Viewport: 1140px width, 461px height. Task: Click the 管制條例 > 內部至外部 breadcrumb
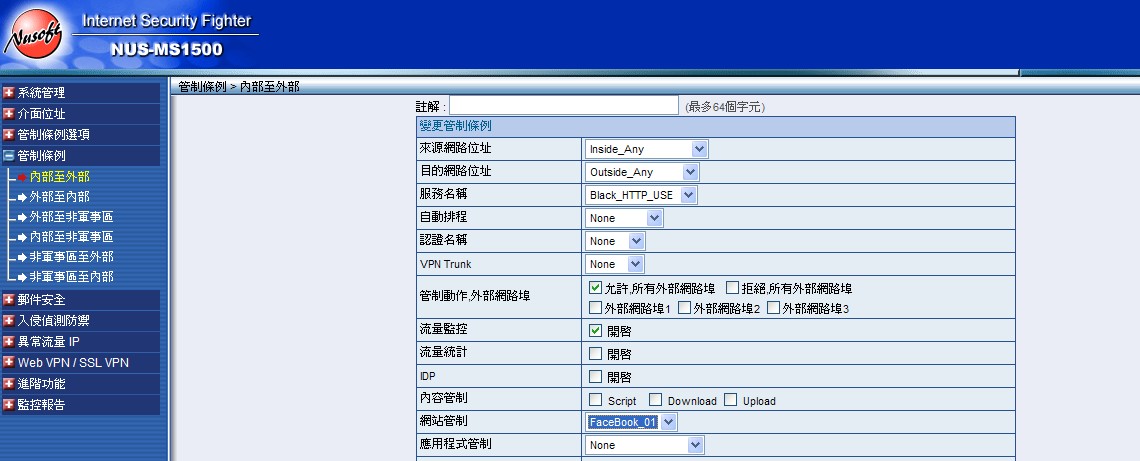238,87
